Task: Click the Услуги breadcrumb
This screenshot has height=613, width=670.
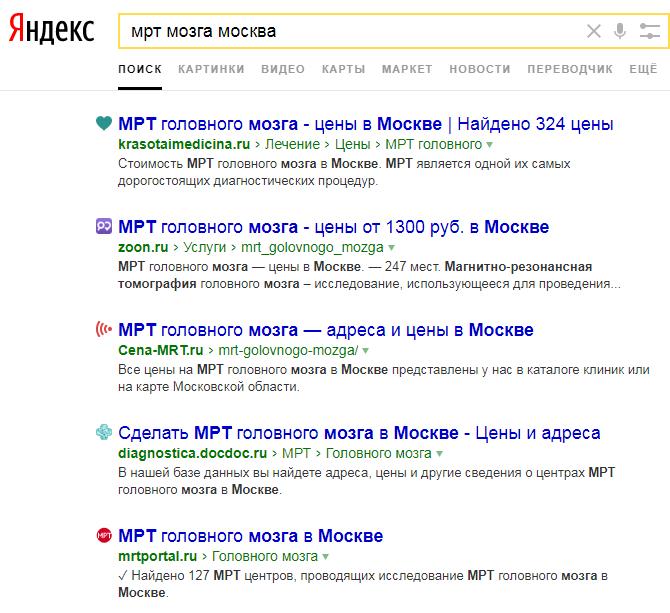Action: [x=205, y=247]
